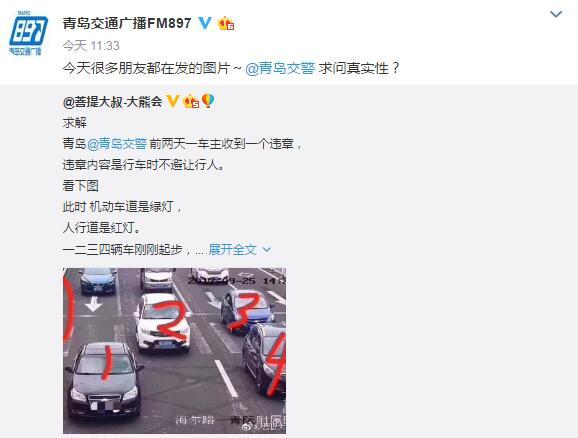This screenshot has width=578, height=438.
Task: Click the yellow verified V badge of 菩提大叔
Action: (x=173, y=101)
